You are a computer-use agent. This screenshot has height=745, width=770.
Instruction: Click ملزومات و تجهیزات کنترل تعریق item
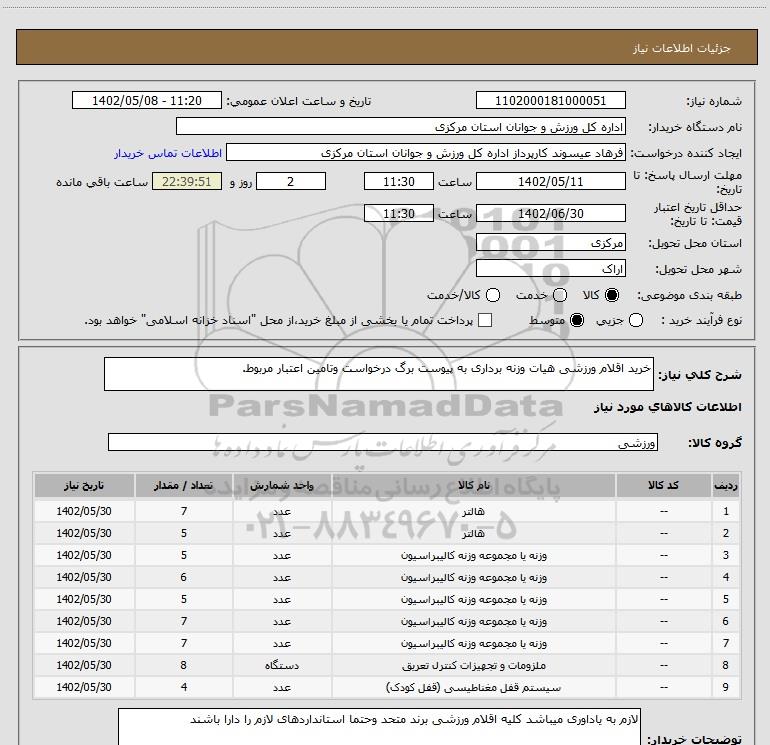pos(474,665)
